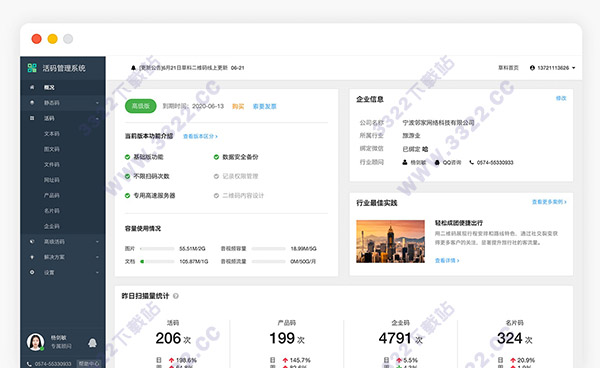Image resolution: width=600 pixels, height=368 pixels.
Task: Expand the 静态码 sidebar menu
Action: pos(97,103)
